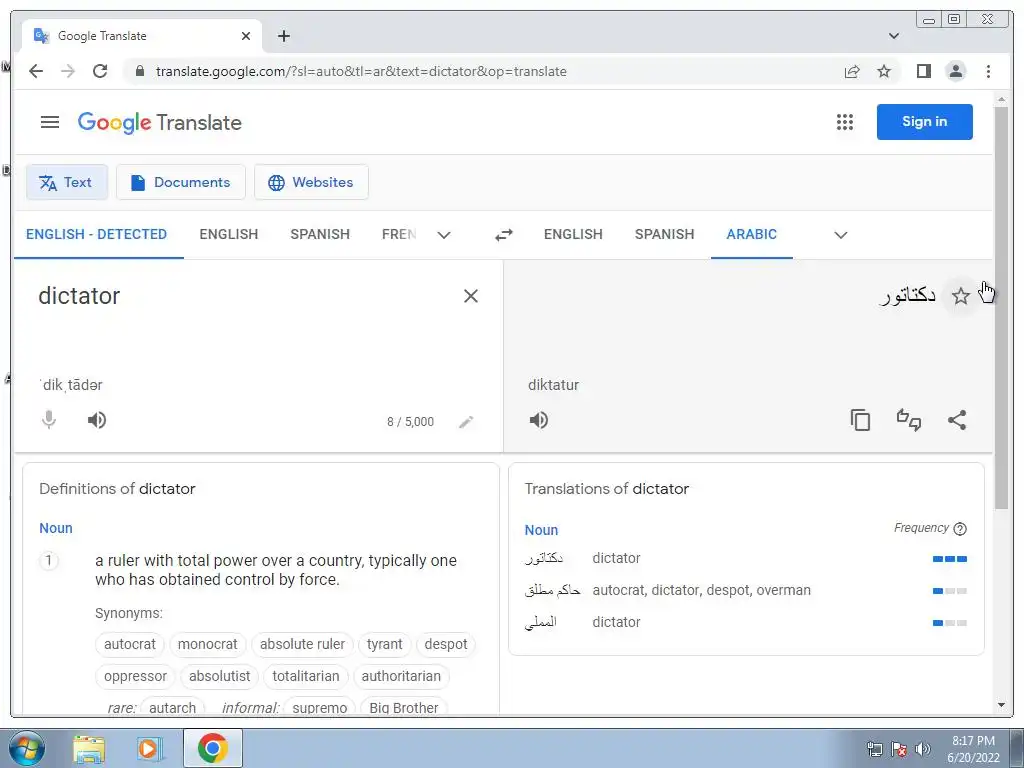Viewport: 1024px width, 768px height.
Task: Open Chrome profile avatar menu
Action: coord(956,71)
